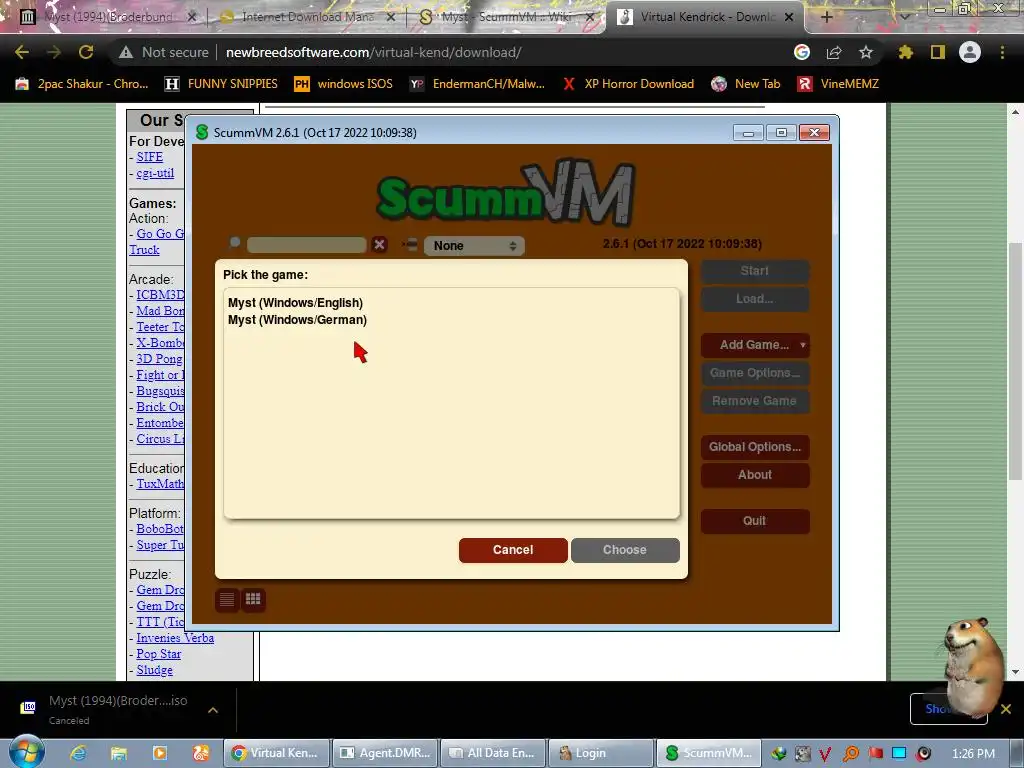Click the ScummVM logo in the launcher

click(506, 192)
